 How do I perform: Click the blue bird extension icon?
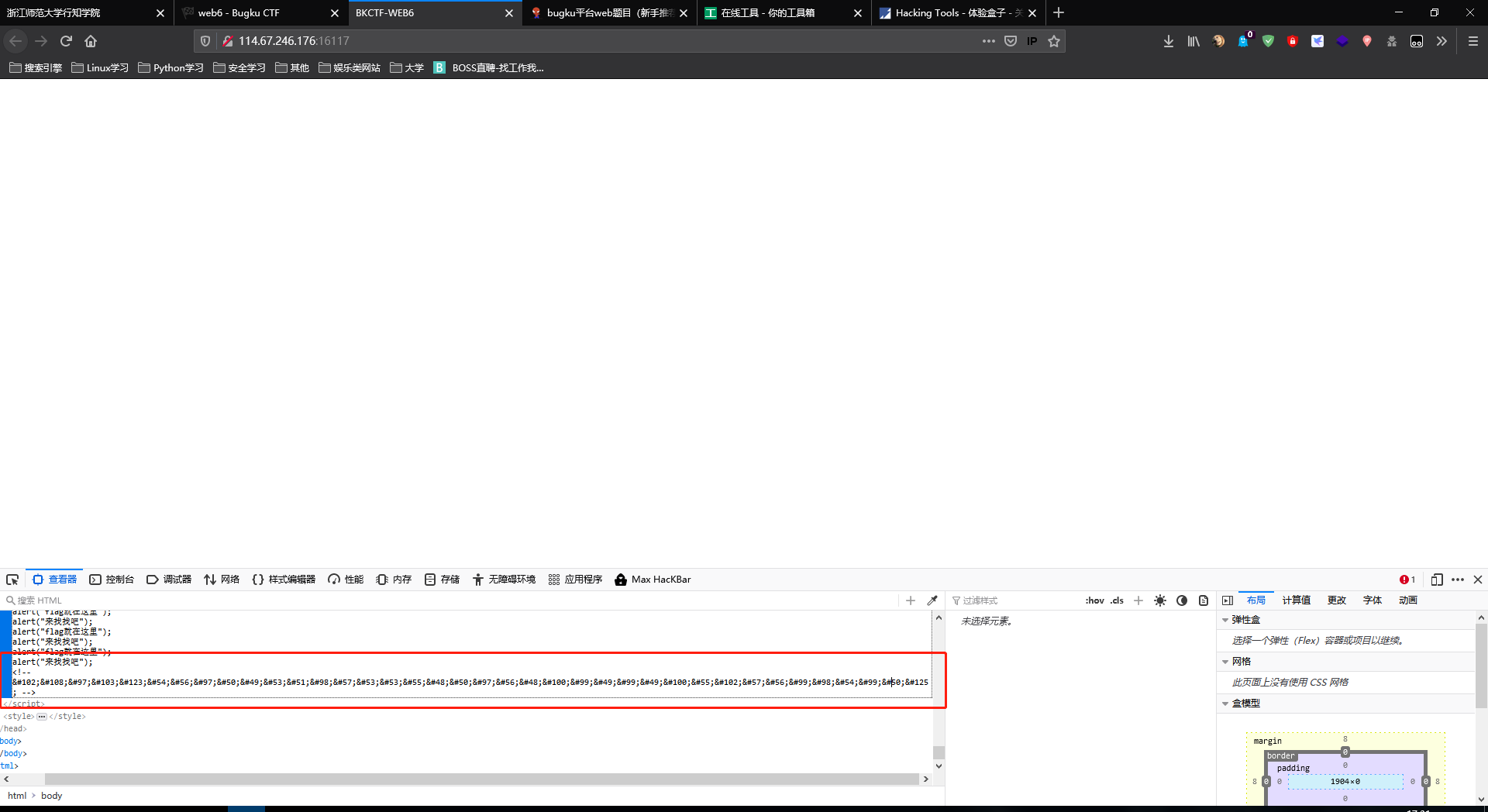pyautogui.click(x=1317, y=41)
